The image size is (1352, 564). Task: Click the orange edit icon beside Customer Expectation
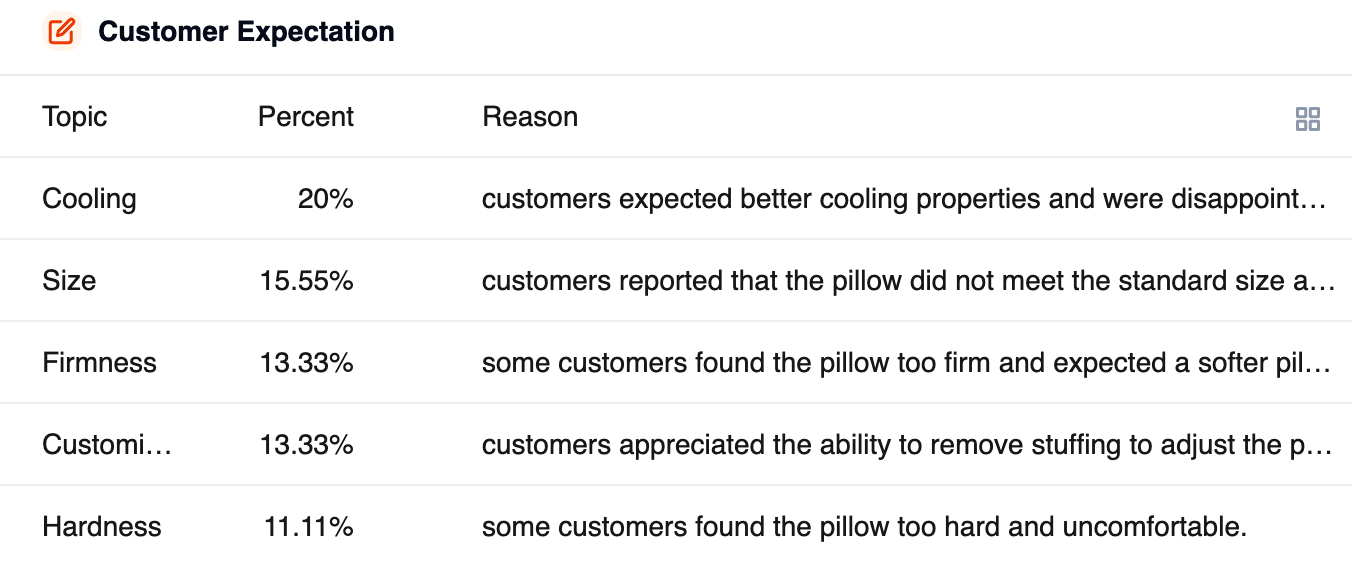tap(62, 32)
